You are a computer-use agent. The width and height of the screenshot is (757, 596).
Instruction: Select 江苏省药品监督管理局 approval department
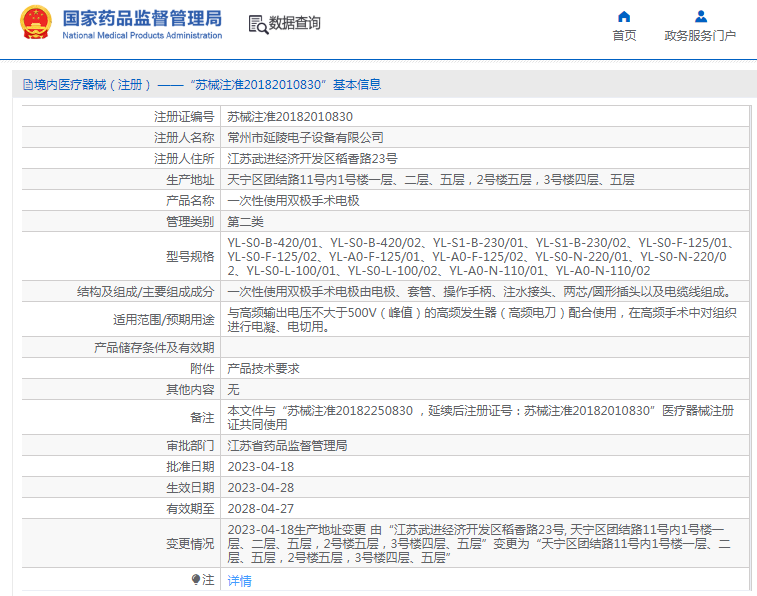click(287, 445)
